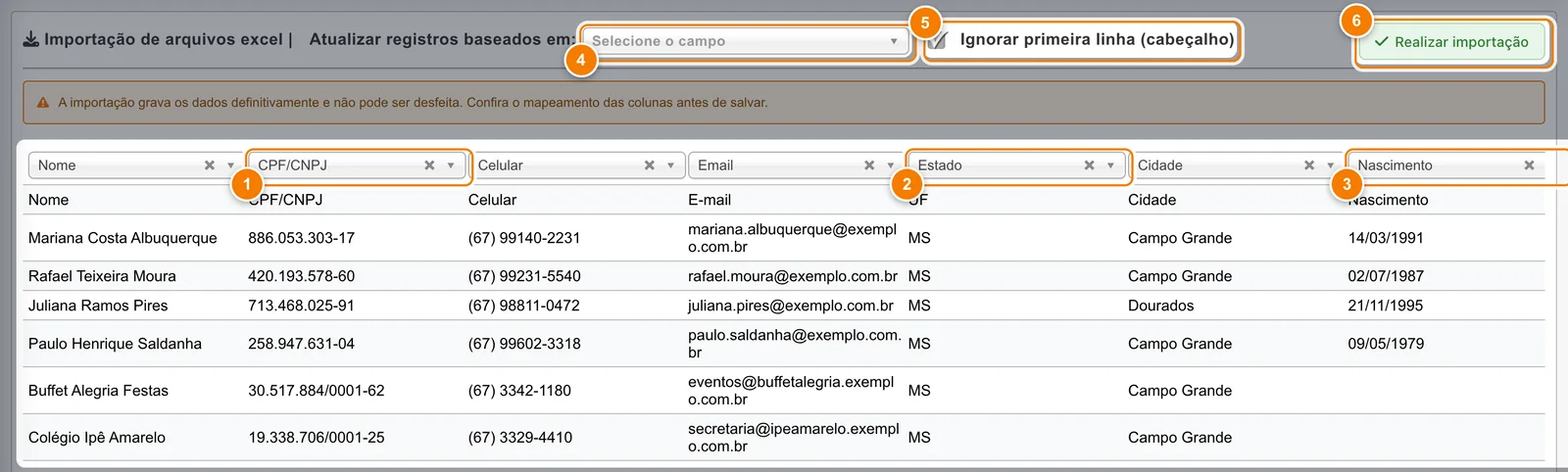Click phone cell '(67) 98811-0472'
Image resolution: width=1568 pixels, height=472 pixels.
[524, 306]
